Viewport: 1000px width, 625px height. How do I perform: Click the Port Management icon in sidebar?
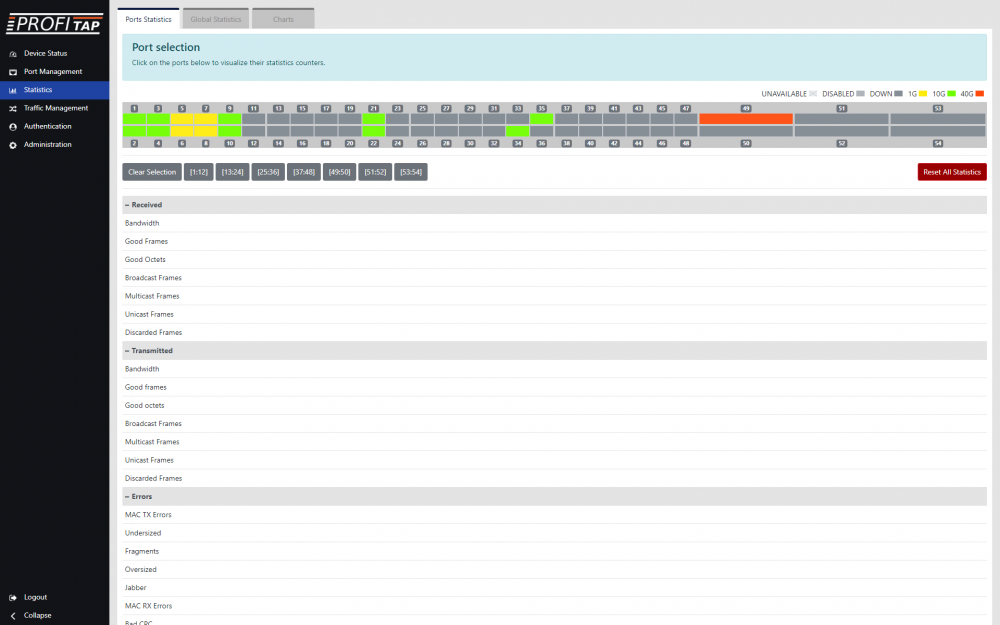(12, 72)
